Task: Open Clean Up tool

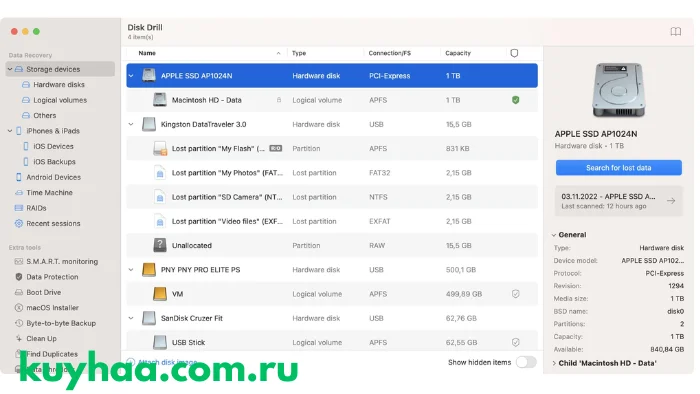Action: (x=36, y=338)
